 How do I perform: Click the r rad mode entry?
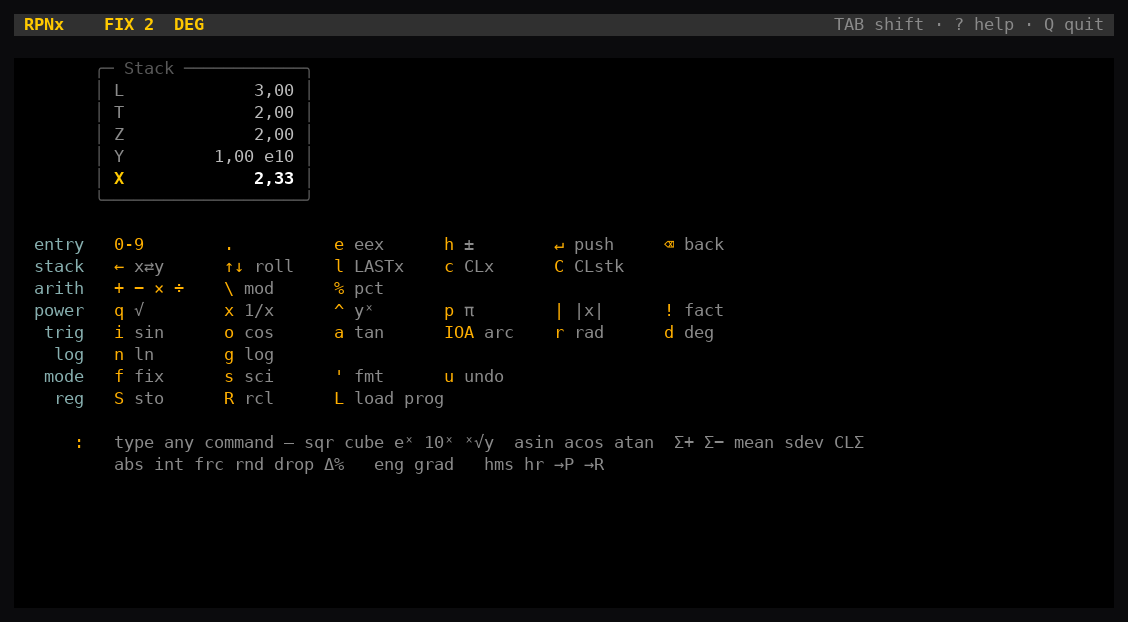point(578,333)
